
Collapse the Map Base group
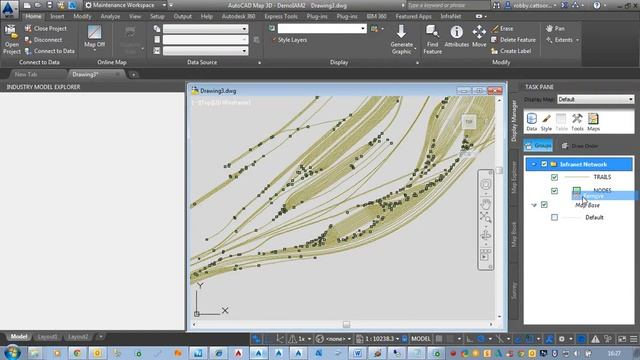(534, 205)
